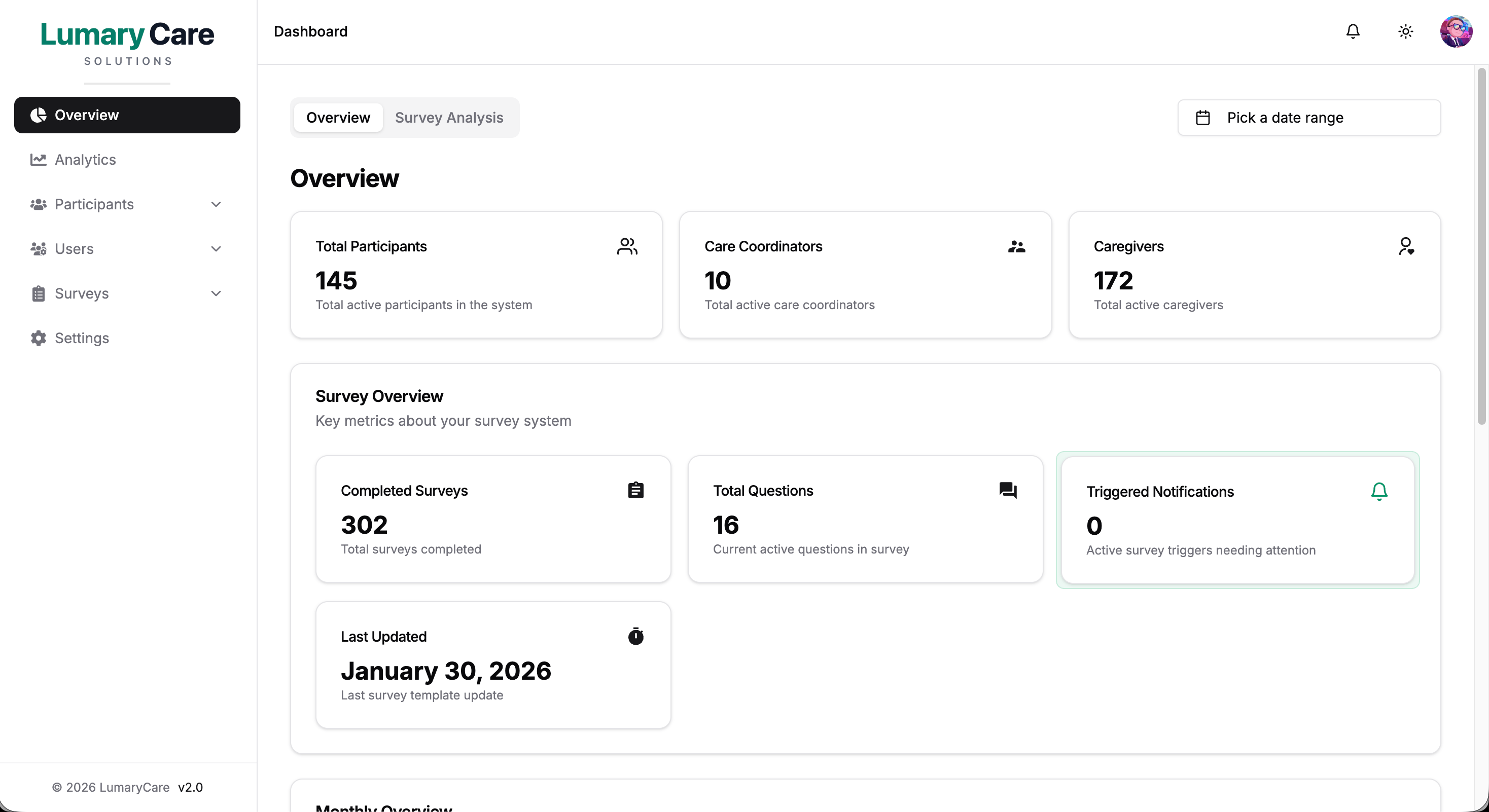Click the calendar icon on date range picker
1489x812 pixels.
[x=1203, y=117]
